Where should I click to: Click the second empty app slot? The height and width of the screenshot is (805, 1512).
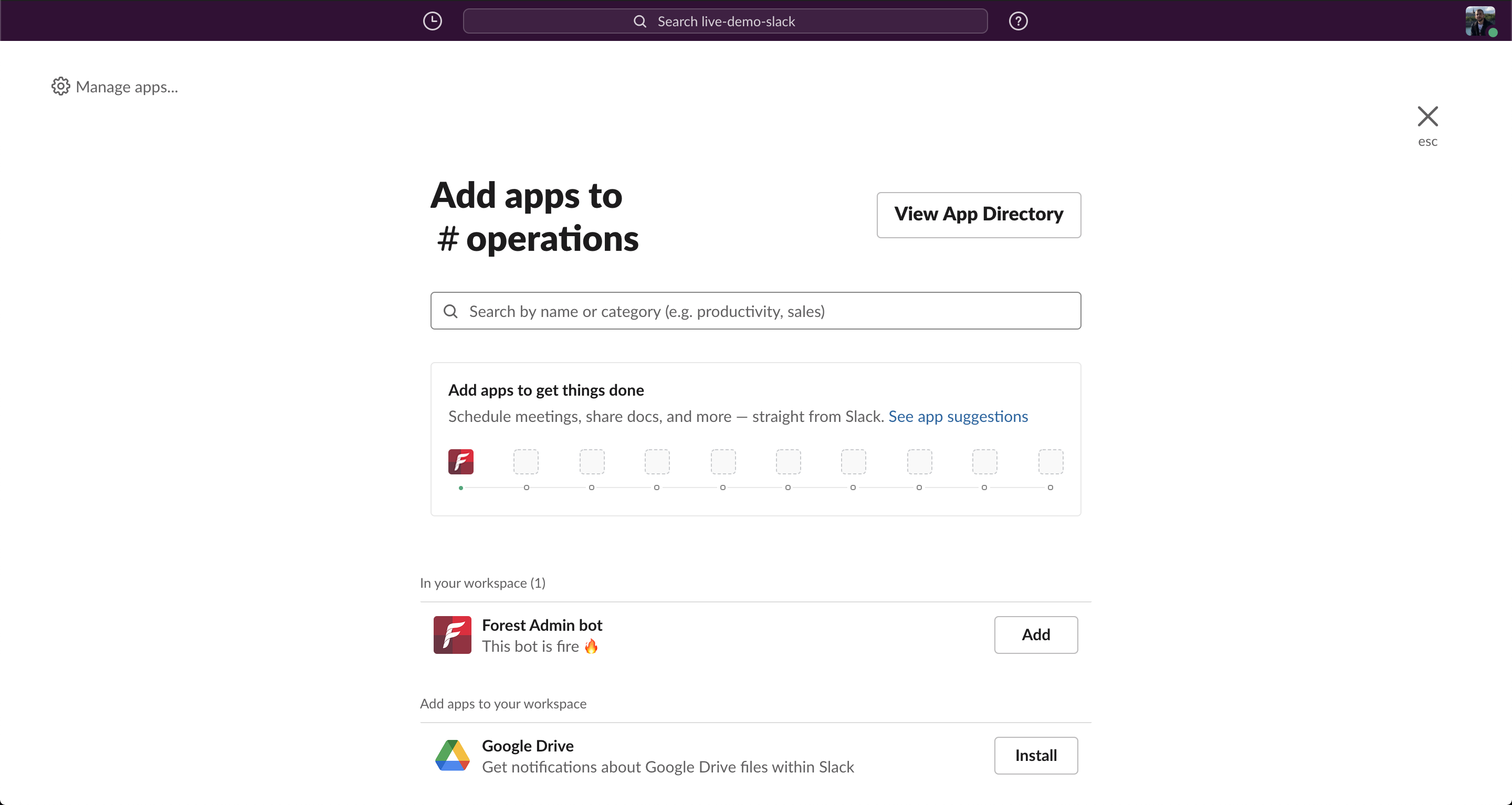point(592,461)
